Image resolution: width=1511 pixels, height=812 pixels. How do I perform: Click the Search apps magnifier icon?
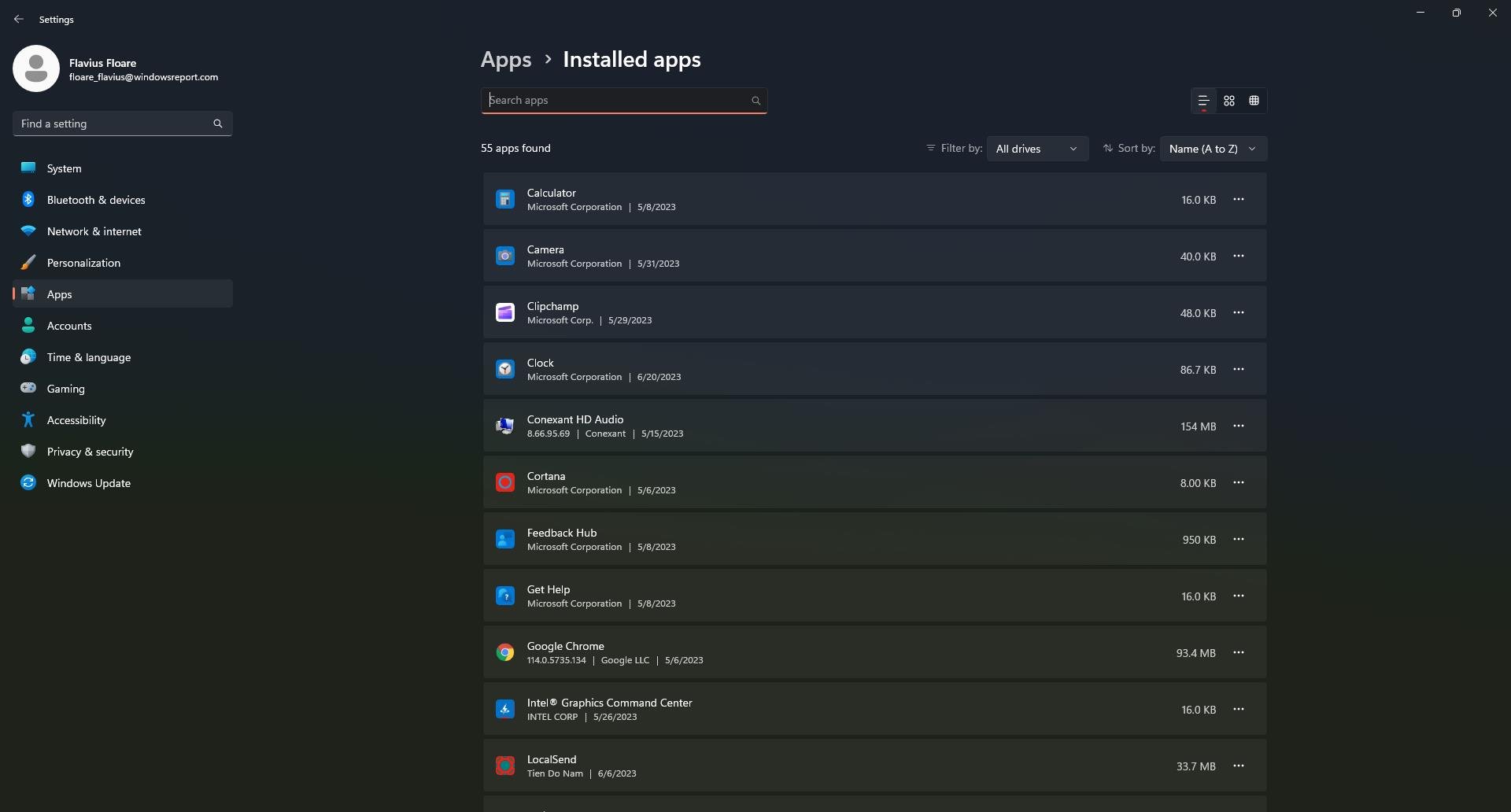[x=755, y=101]
